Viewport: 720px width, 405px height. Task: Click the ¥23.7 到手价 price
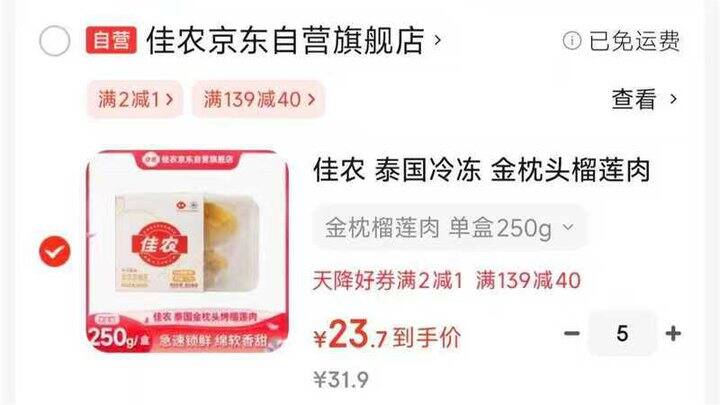point(387,335)
